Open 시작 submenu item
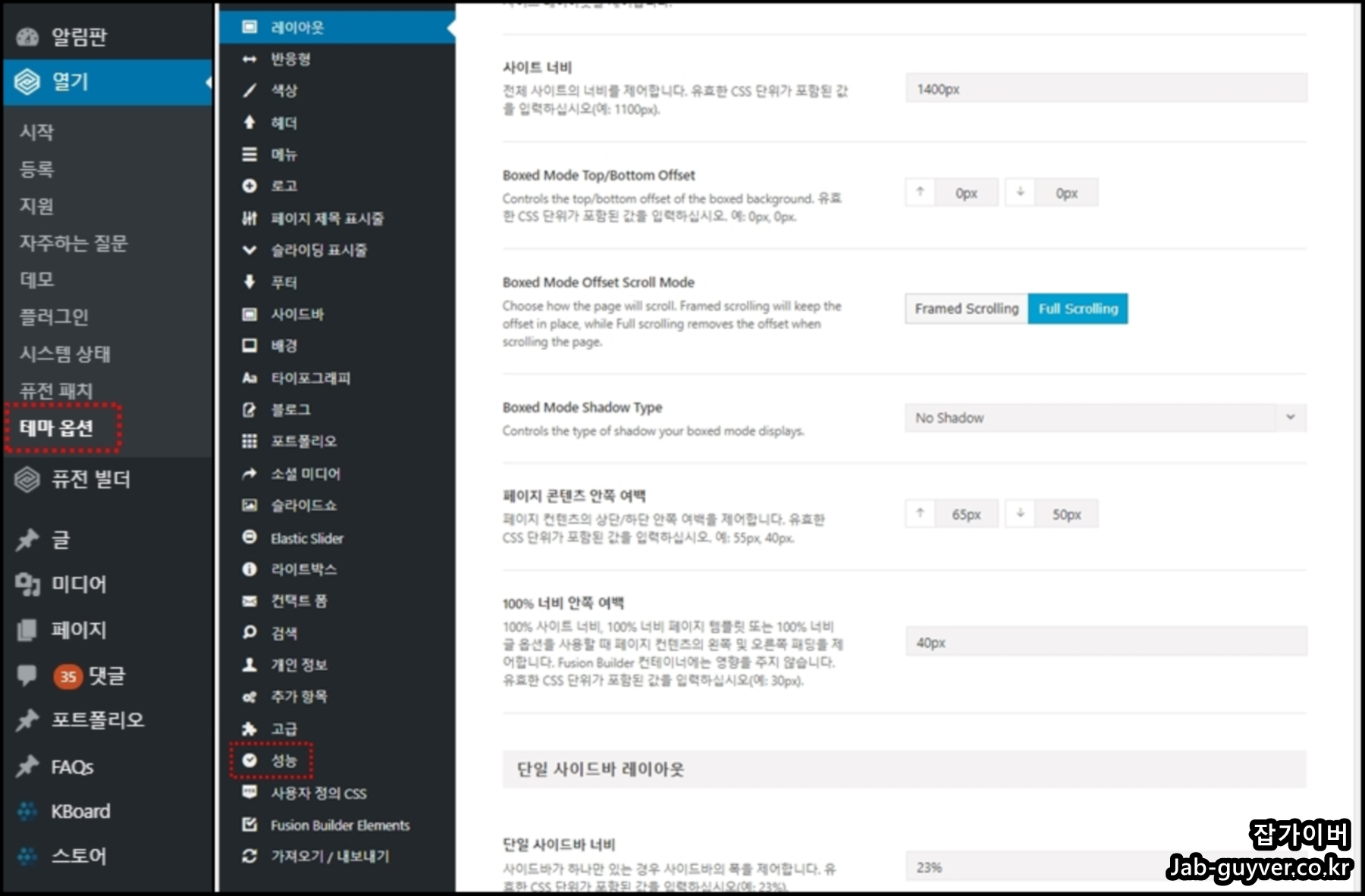 pyautogui.click(x=36, y=132)
